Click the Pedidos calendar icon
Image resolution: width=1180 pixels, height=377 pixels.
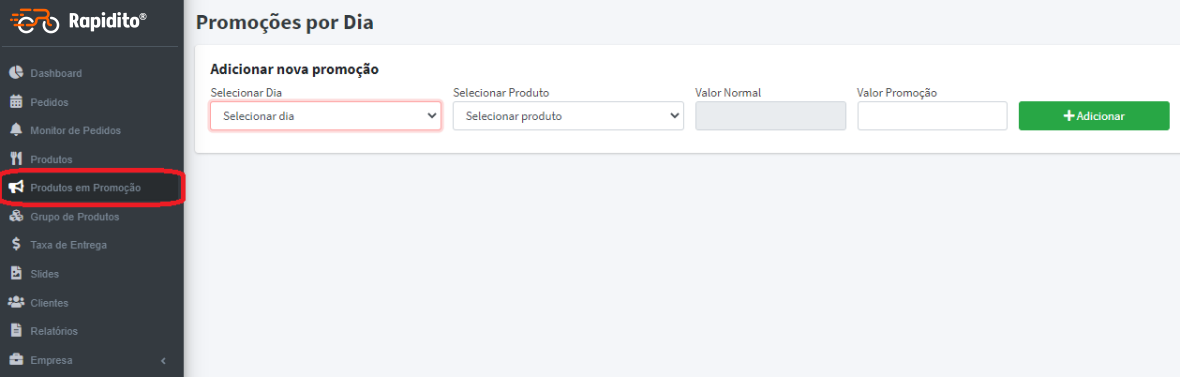pyautogui.click(x=16, y=102)
